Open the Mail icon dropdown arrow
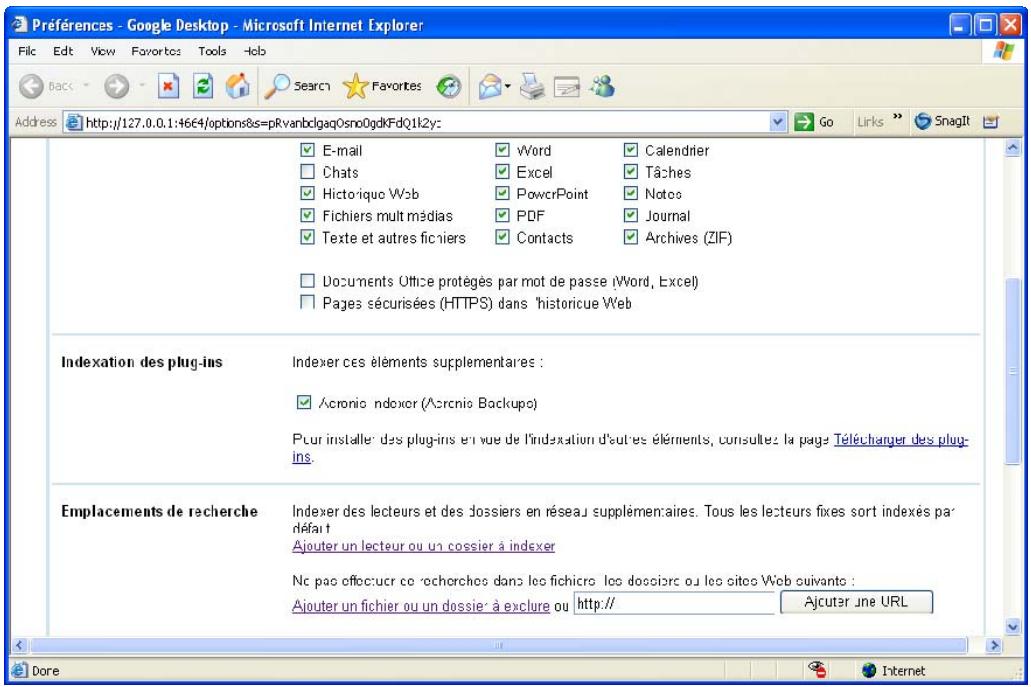Viewport: 1031px width, 687px height. click(x=508, y=86)
